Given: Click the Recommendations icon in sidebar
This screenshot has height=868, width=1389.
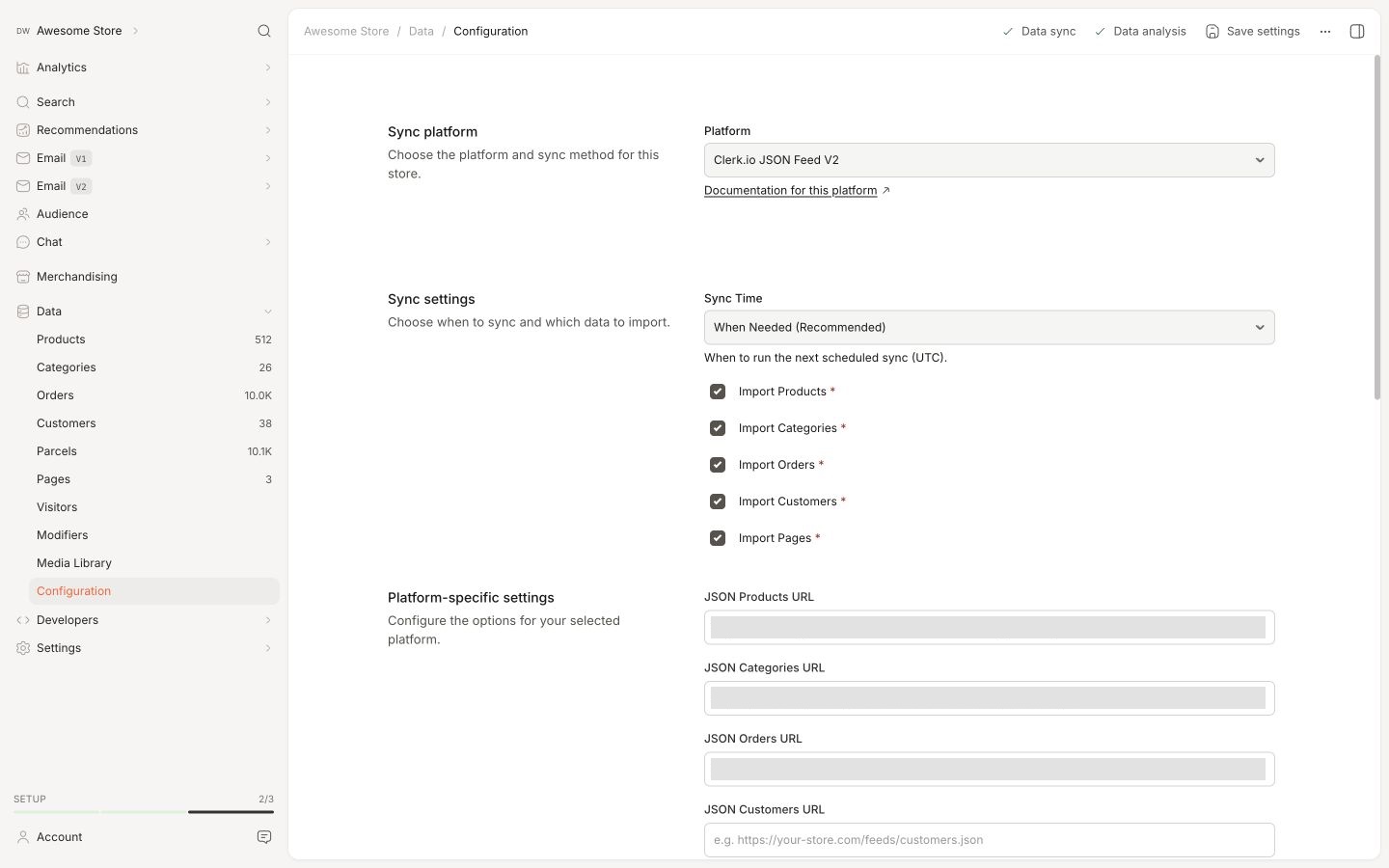Looking at the screenshot, I should point(23,130).
